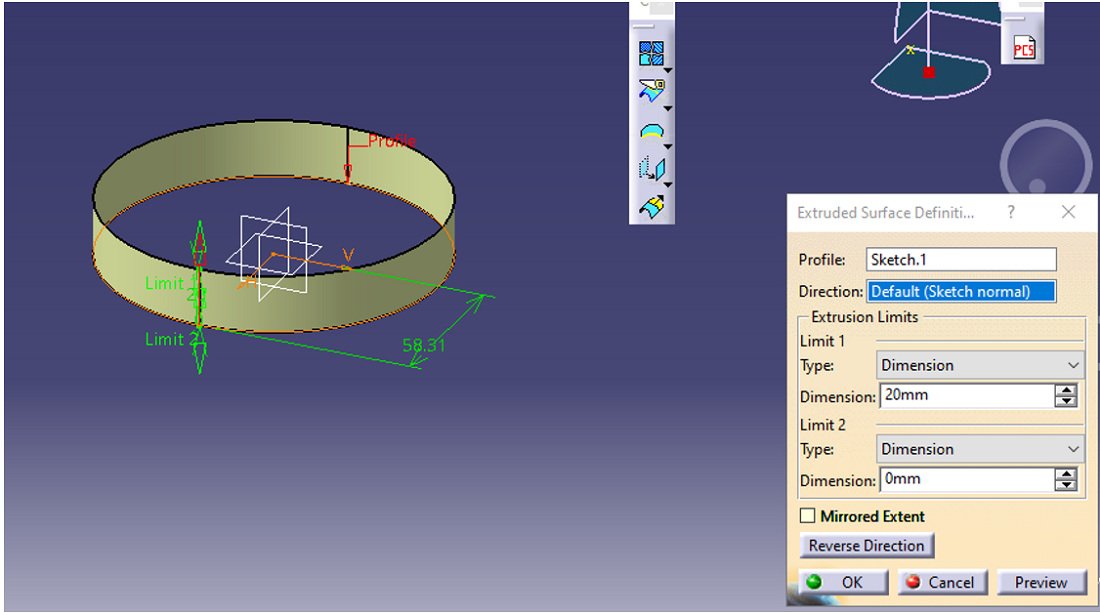Click Limit 2 Dimension field 0mm

(967, 480)
